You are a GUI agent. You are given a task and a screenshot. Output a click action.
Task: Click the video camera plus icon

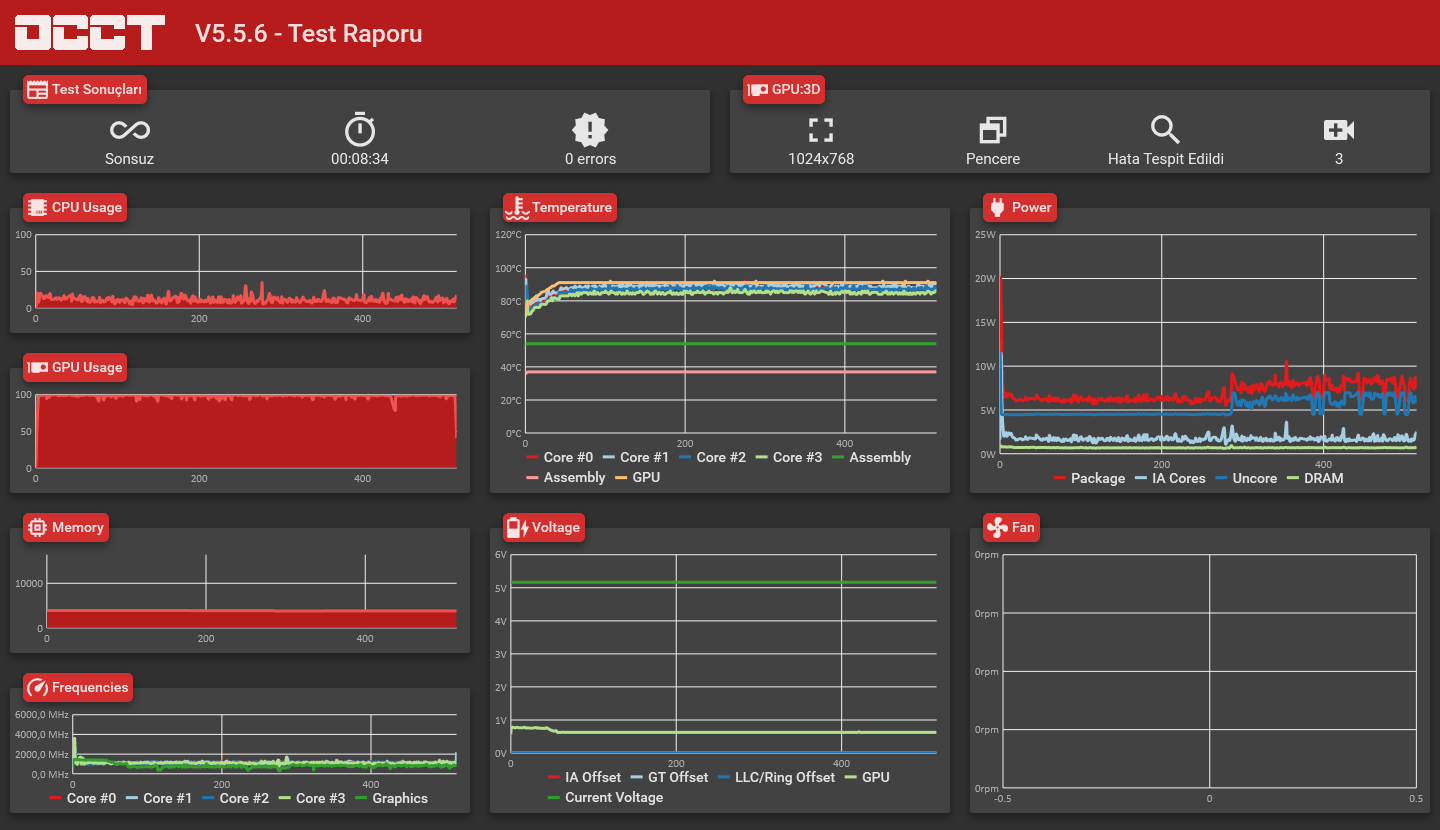point(1339,130)
